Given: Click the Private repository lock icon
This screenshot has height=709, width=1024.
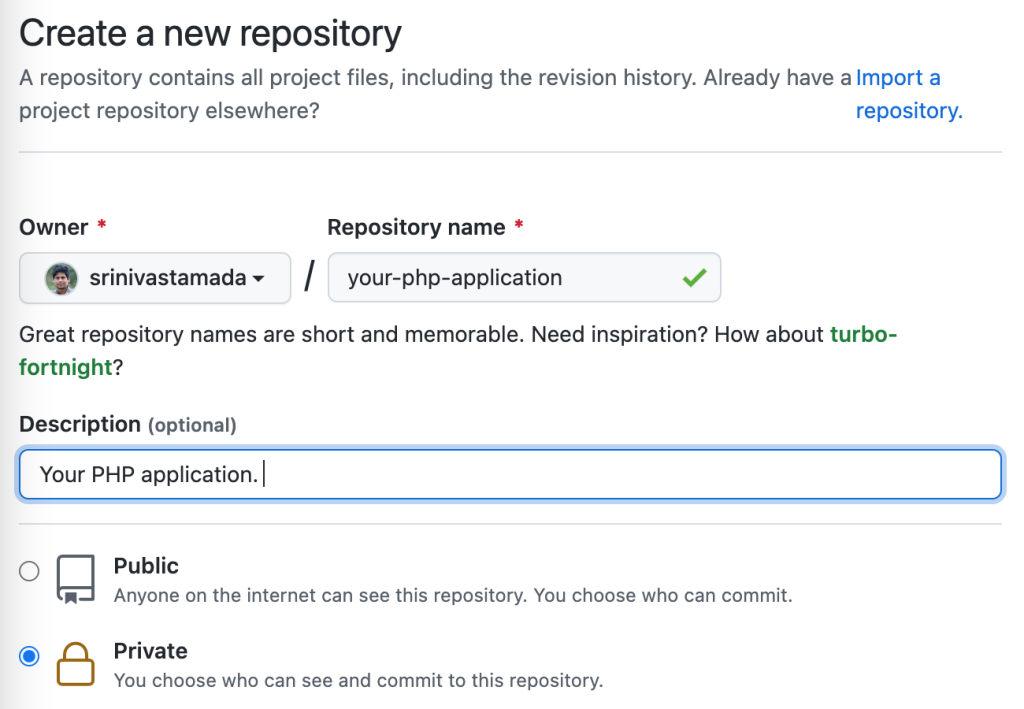Looking at the screenshot, I should click(x=76, y=664).
